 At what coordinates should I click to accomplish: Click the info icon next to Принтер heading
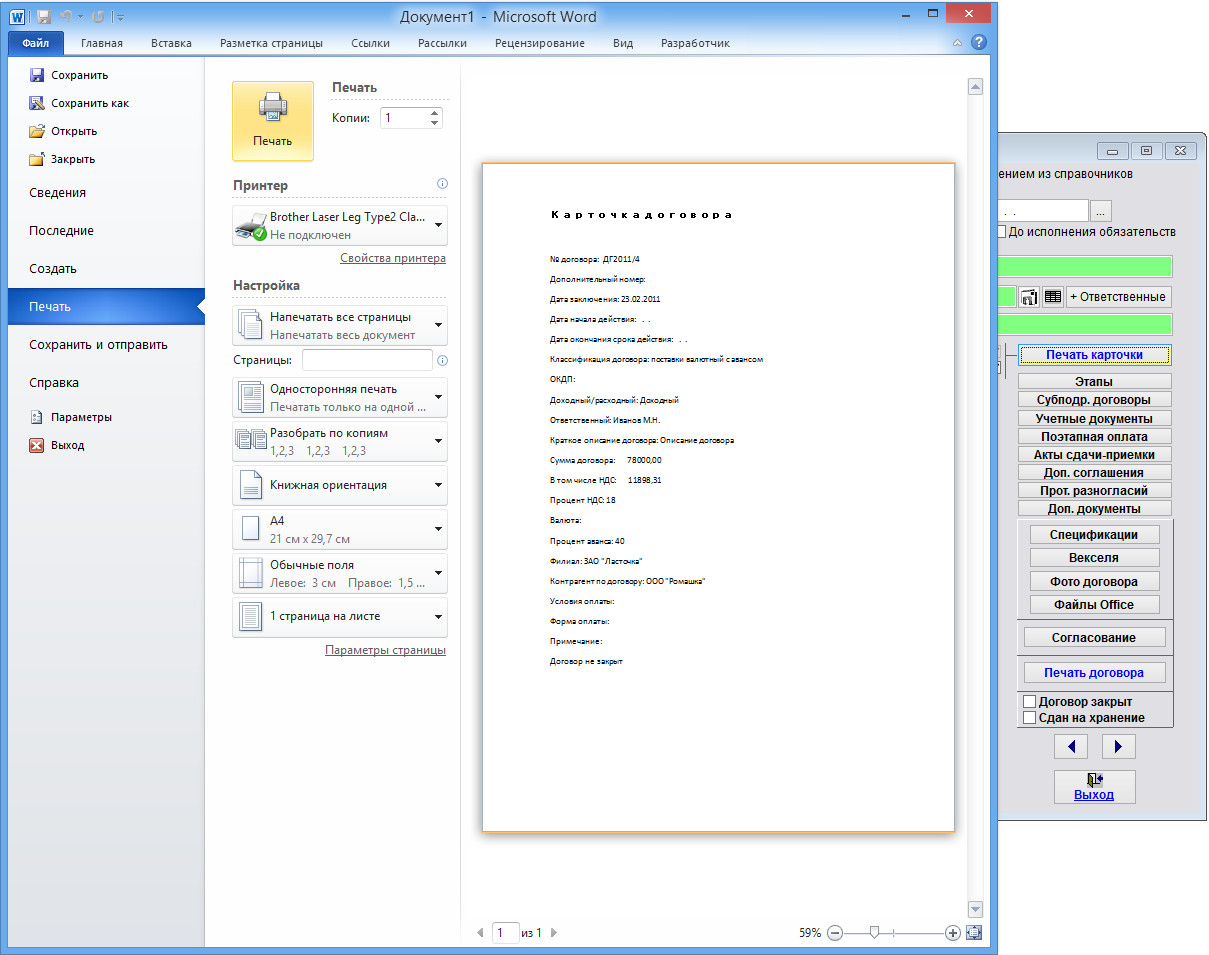pyautogui.click(x=443, y=184)
